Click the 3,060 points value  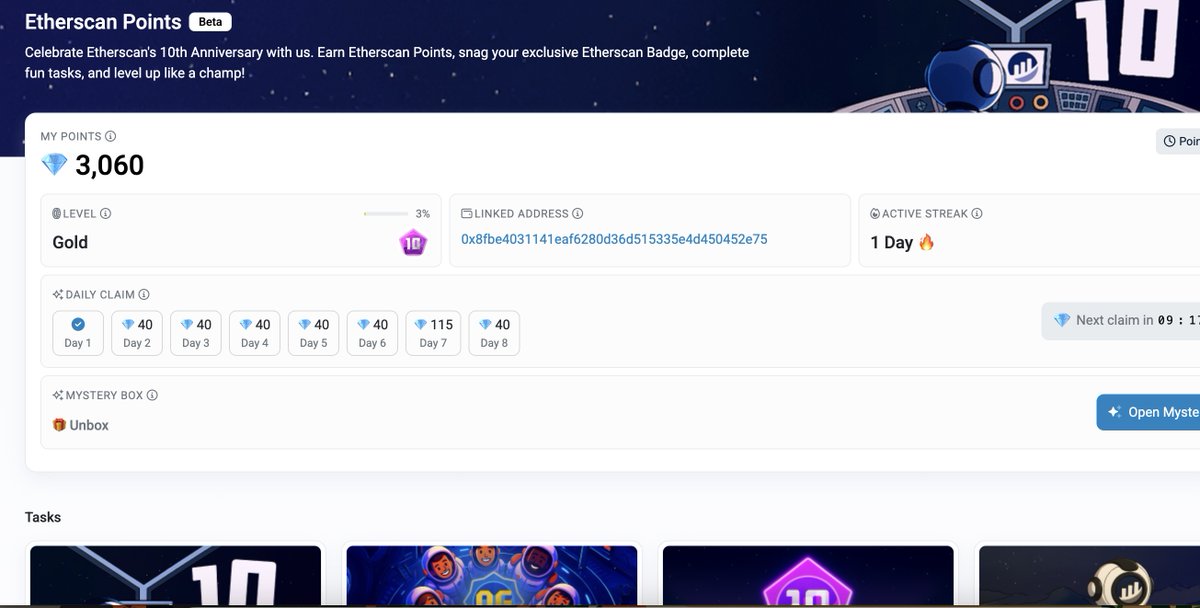[x=110, y=165]
